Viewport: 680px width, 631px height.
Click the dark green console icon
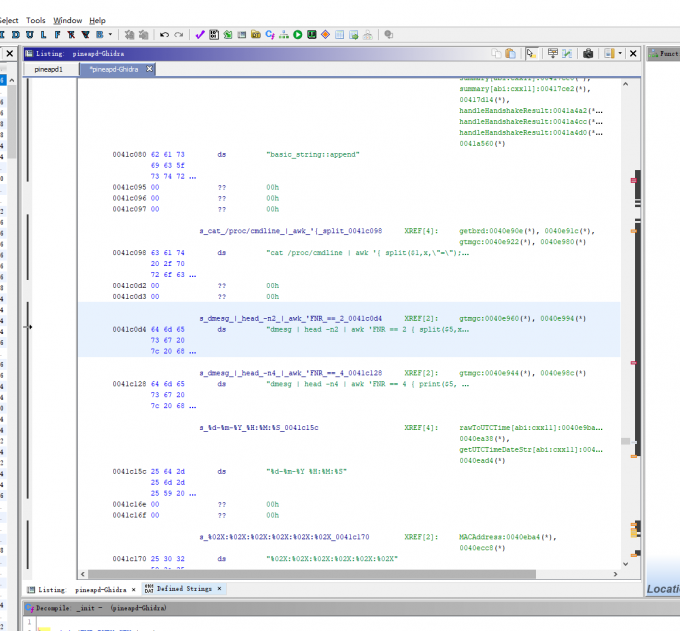312,35
